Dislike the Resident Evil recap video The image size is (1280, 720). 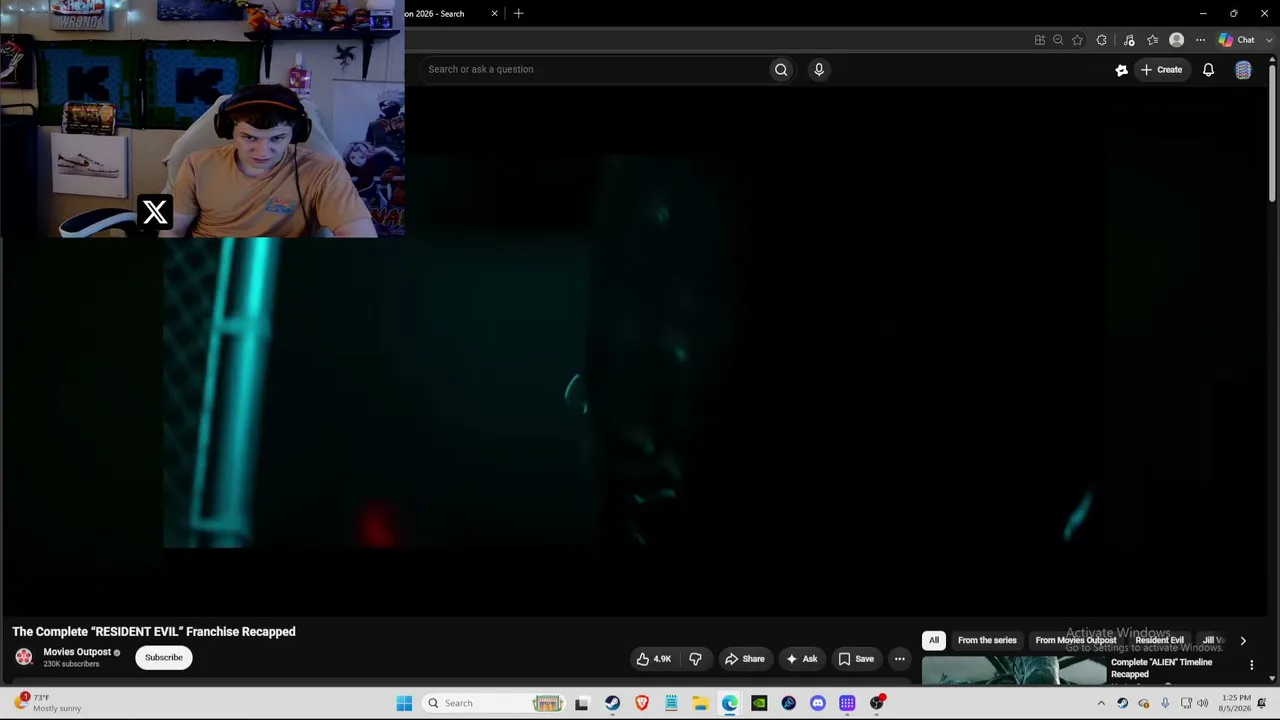[695, 659]
